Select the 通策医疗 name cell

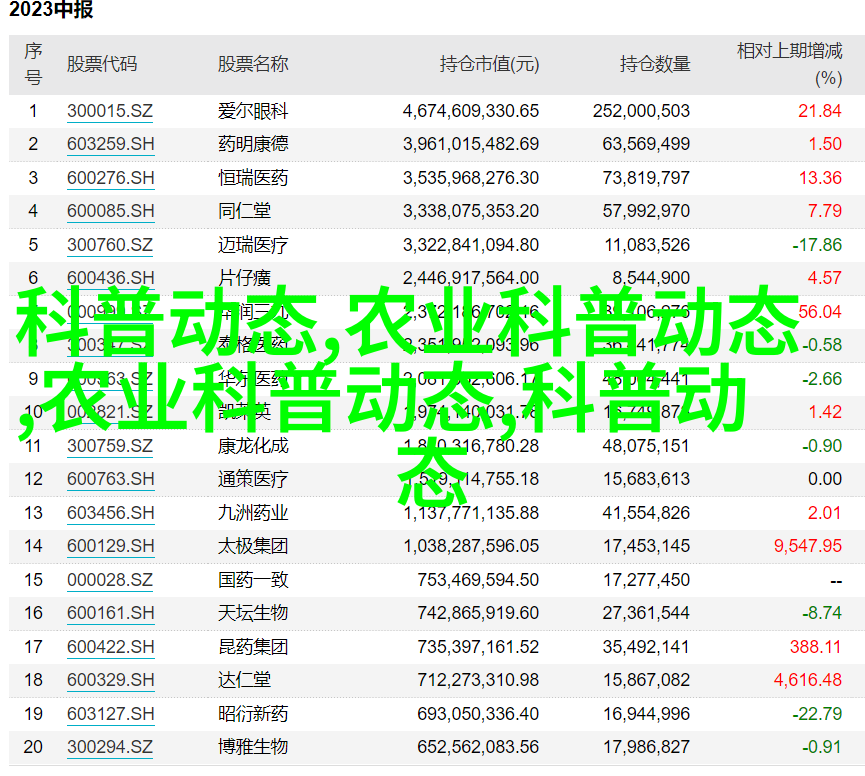253,479
